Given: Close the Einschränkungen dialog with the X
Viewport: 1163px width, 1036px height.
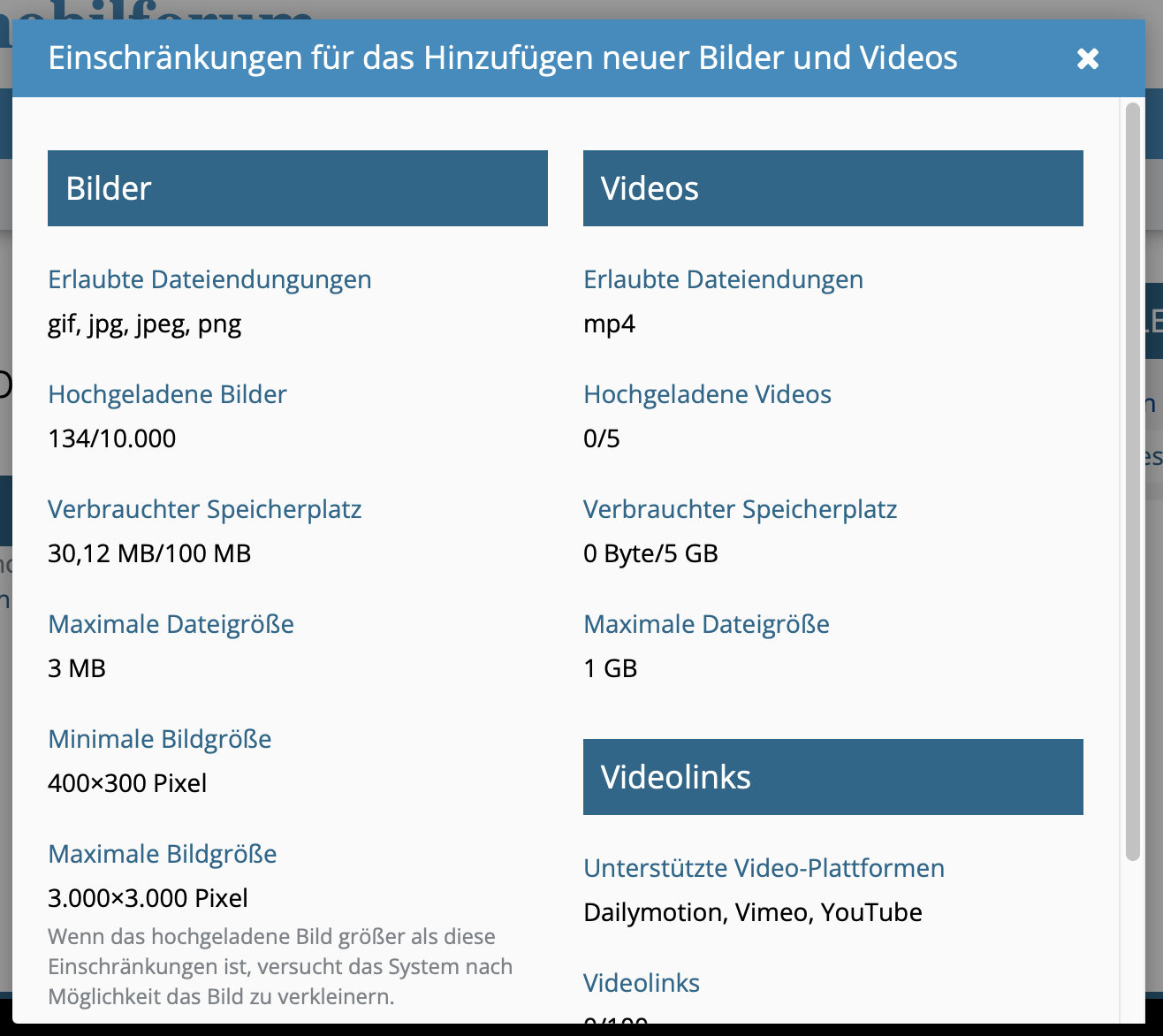Looking at the screenshot, I should pyautogui.click(x=1088, y=58).
